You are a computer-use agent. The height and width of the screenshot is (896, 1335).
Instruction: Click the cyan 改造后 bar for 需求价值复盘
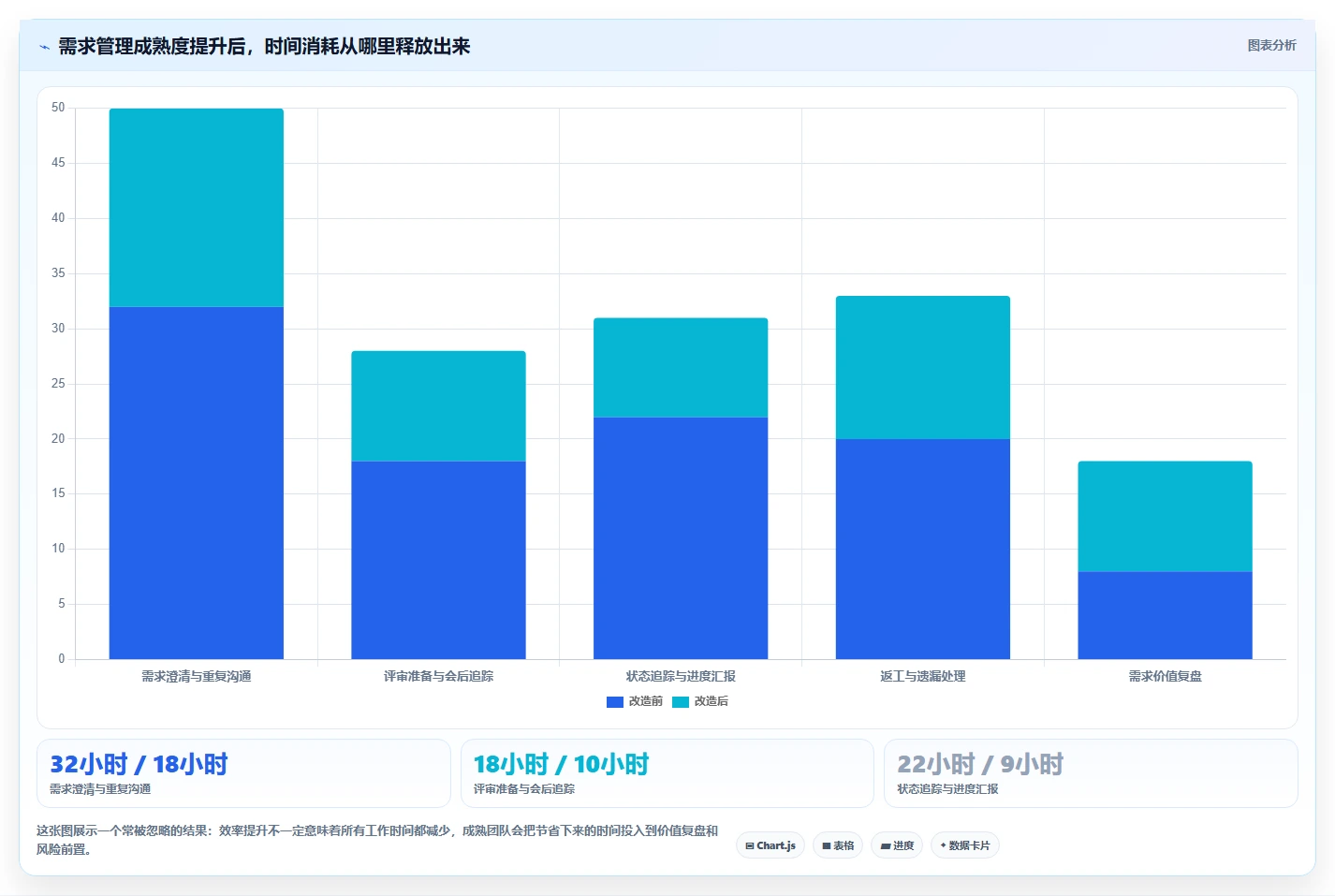coord(1165,516)
